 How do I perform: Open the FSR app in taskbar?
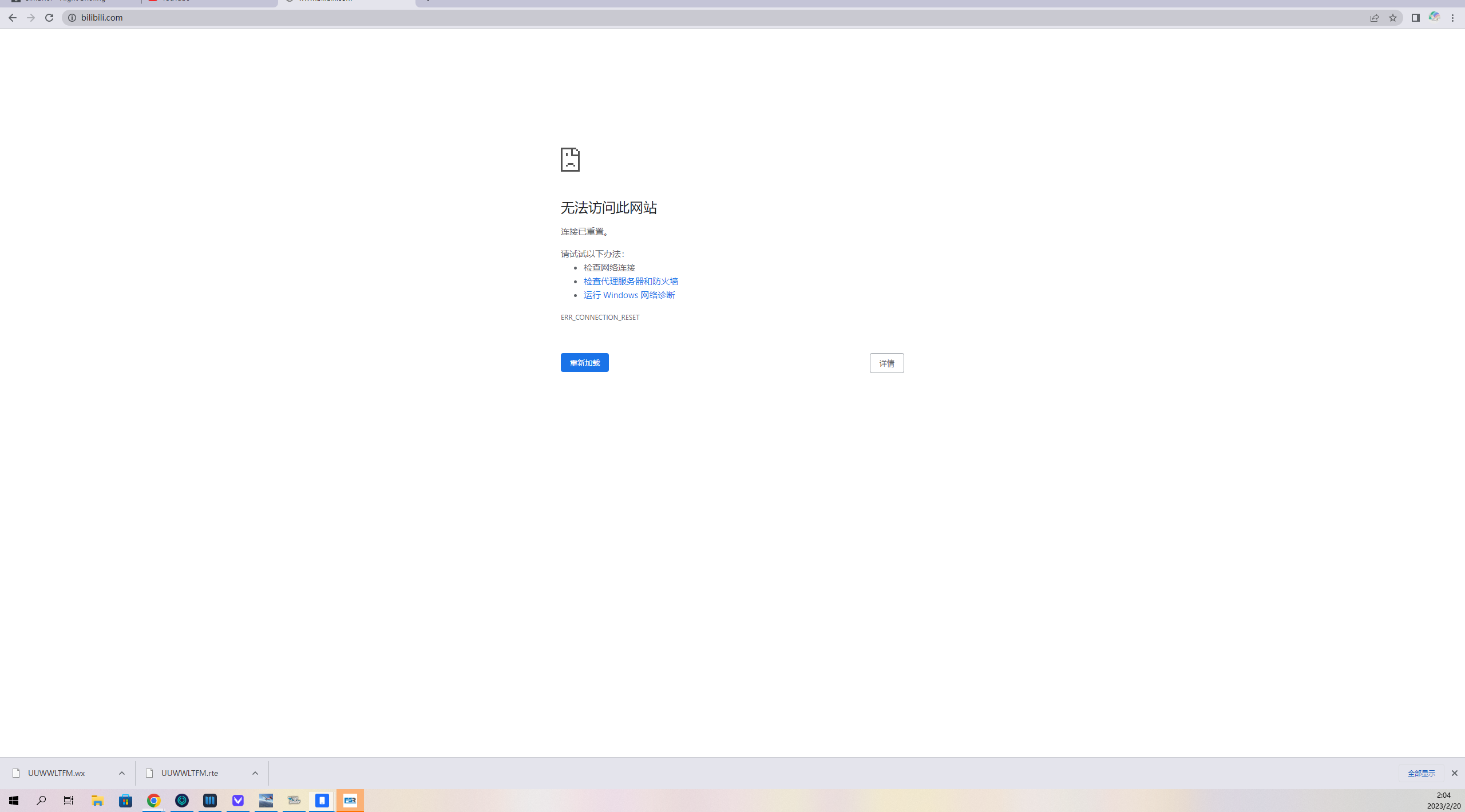pos(350,801)
